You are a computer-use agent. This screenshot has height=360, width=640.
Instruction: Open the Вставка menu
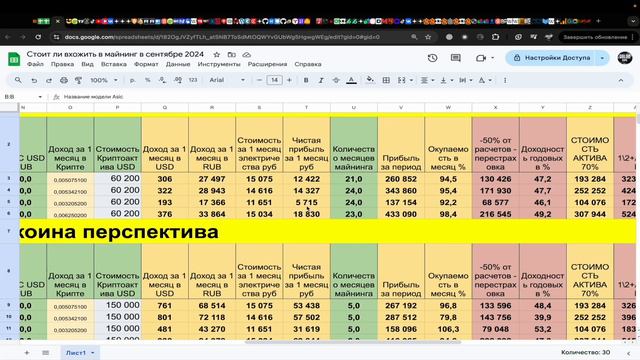click(x=113, y=64)
